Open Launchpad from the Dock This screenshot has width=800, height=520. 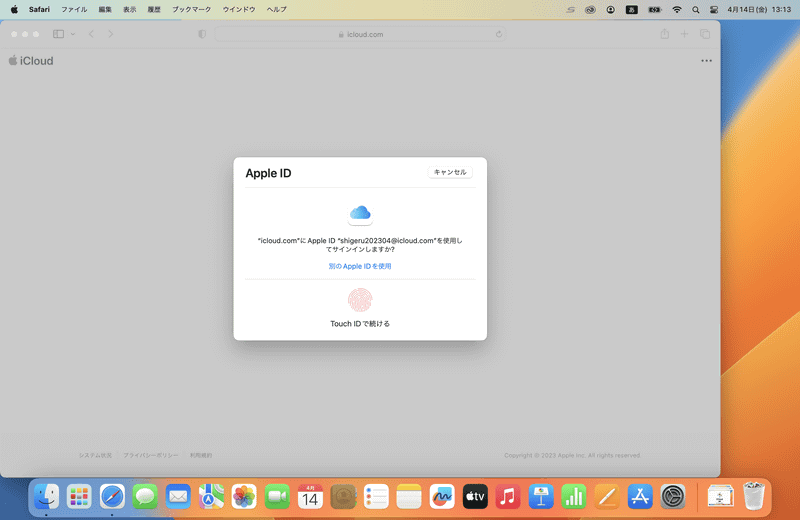coord(79,497)
